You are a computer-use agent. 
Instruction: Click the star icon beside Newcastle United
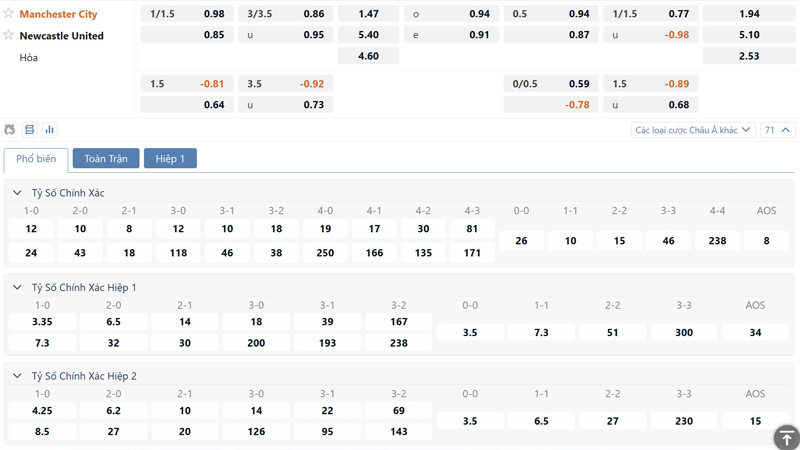(9, 35)
